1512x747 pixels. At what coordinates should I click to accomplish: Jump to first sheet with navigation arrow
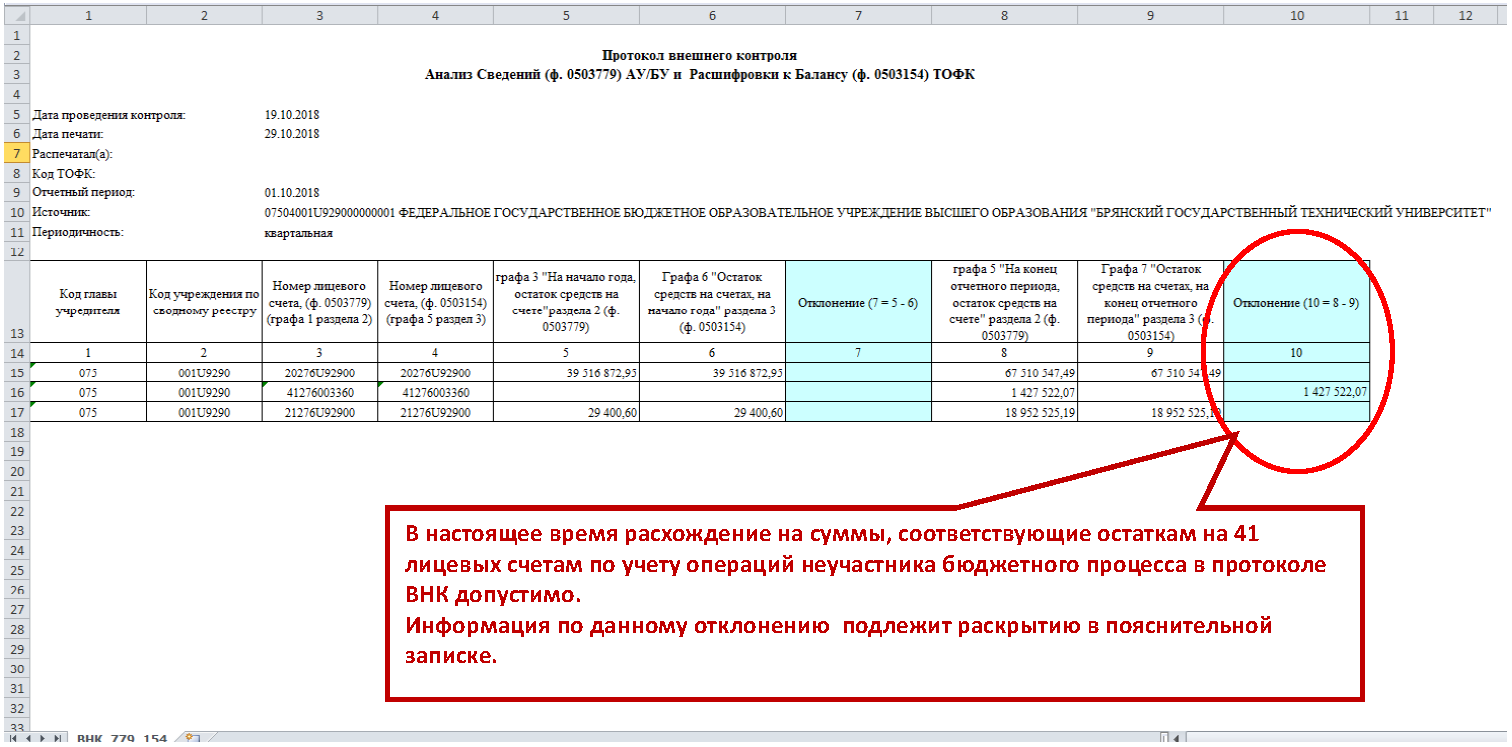pyautogui.click(x=13, y=739)
